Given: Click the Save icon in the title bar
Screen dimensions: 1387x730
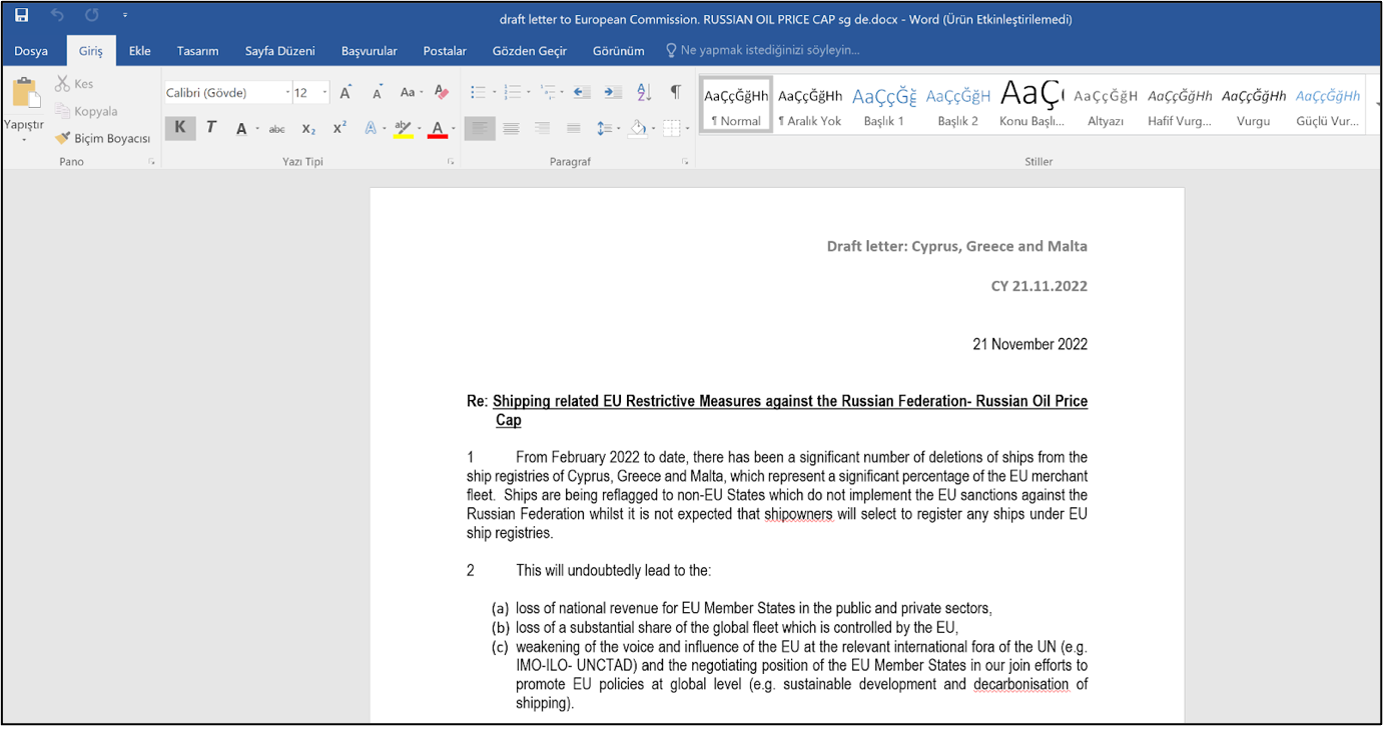Looking at the screenshot, I should pos(22,16).
